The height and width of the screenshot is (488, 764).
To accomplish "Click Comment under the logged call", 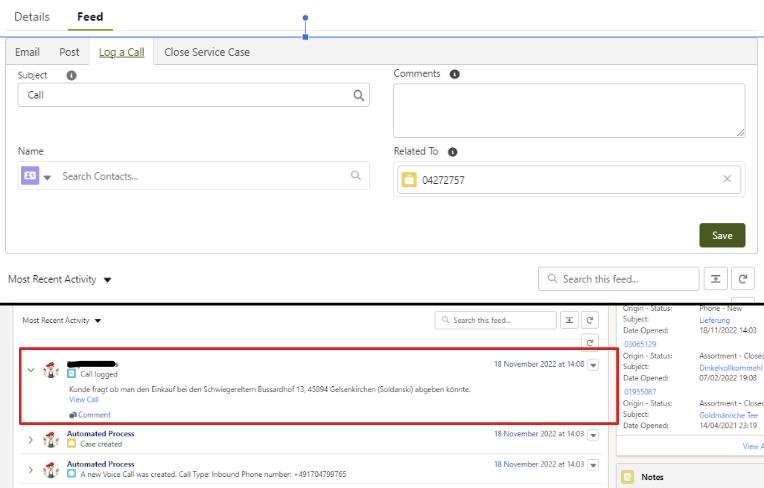I will point(94,415).
